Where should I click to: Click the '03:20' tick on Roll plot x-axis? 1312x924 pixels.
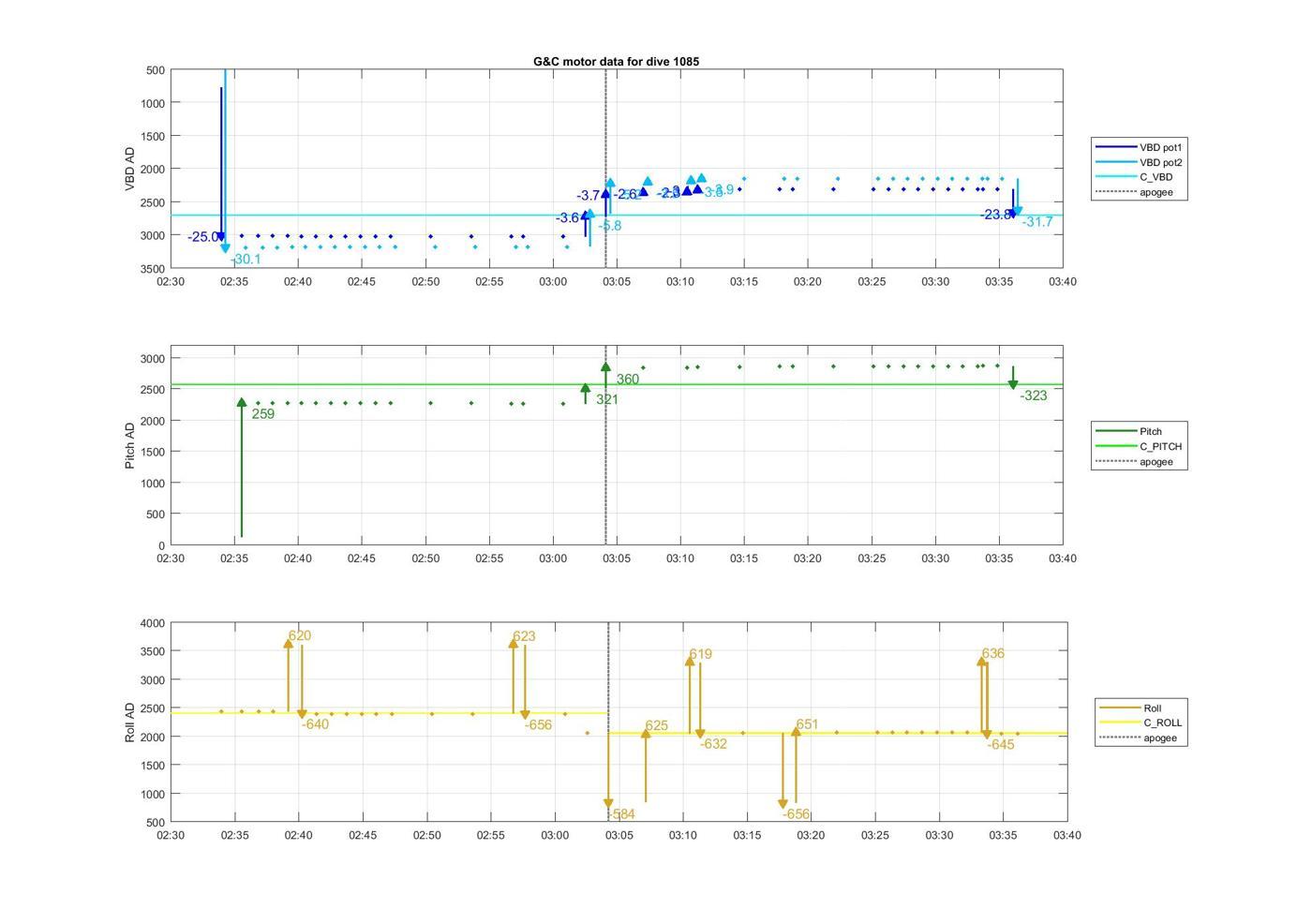tap(811, 835)
